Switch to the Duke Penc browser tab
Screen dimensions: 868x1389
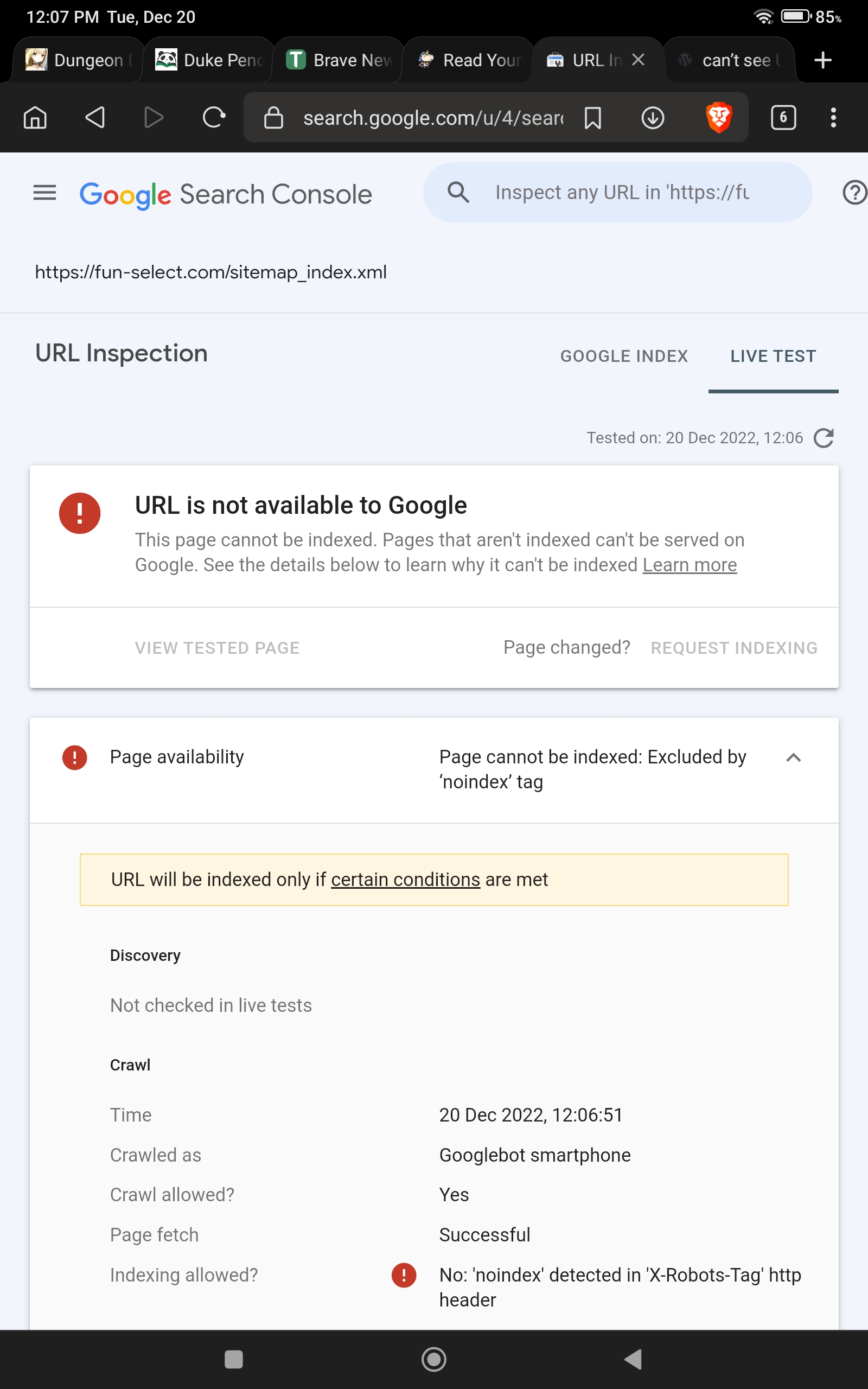click(208, 60)
